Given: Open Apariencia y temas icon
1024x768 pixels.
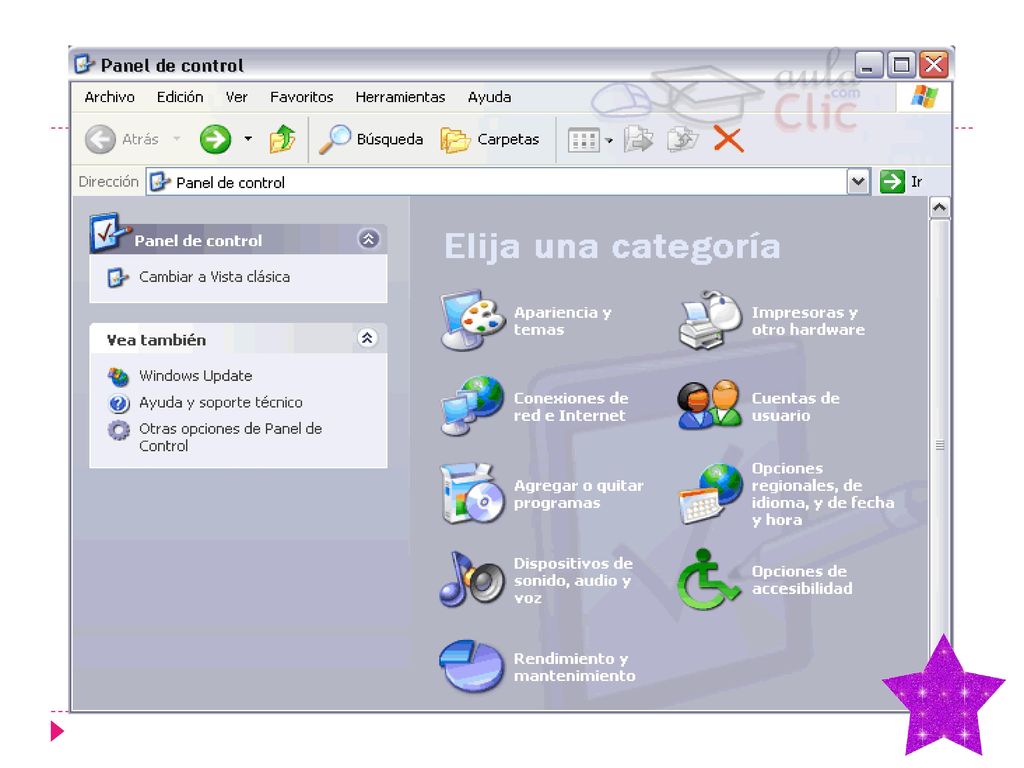Looking at the screenshot, I should (x=473, y=320).
